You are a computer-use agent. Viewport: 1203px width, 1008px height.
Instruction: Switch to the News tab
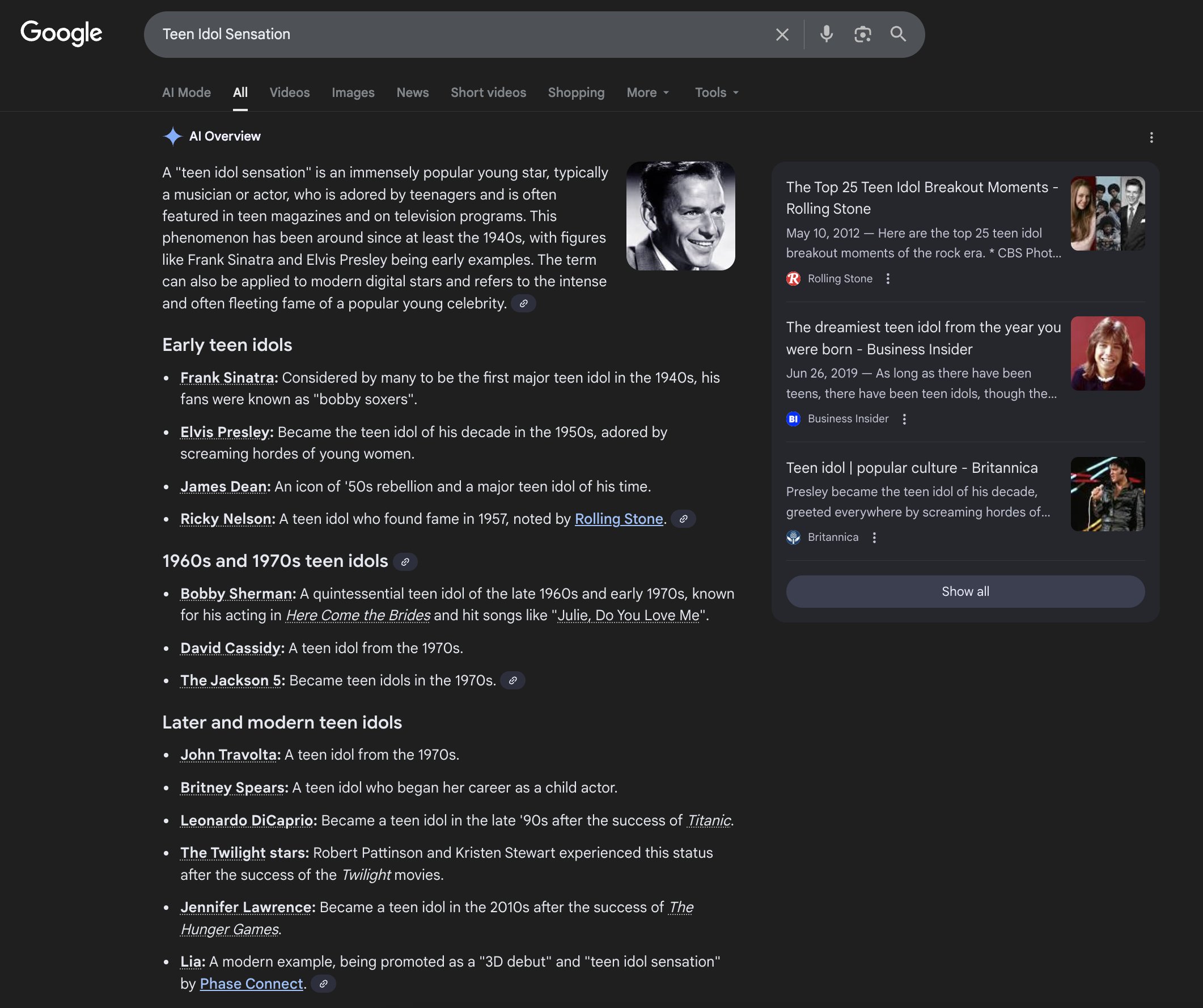click(413, 93)
